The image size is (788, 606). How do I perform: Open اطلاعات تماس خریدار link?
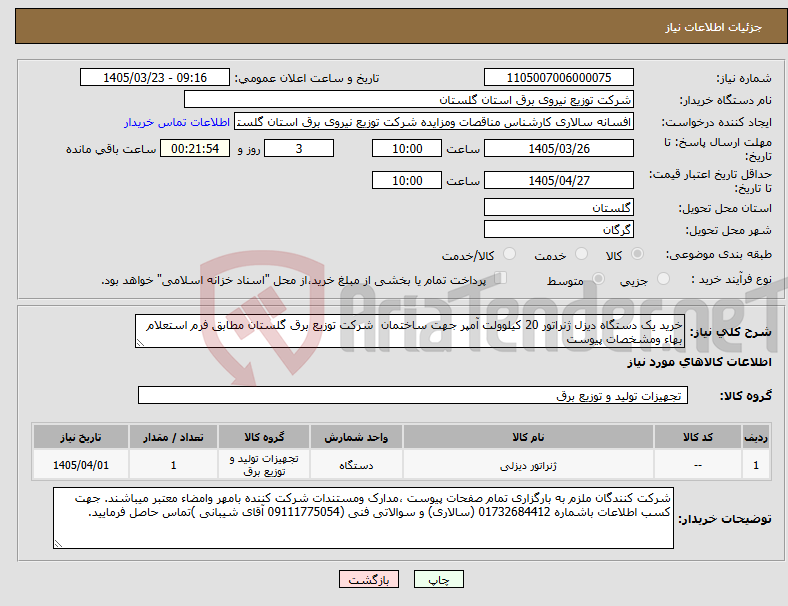click(x=177, y=122)
